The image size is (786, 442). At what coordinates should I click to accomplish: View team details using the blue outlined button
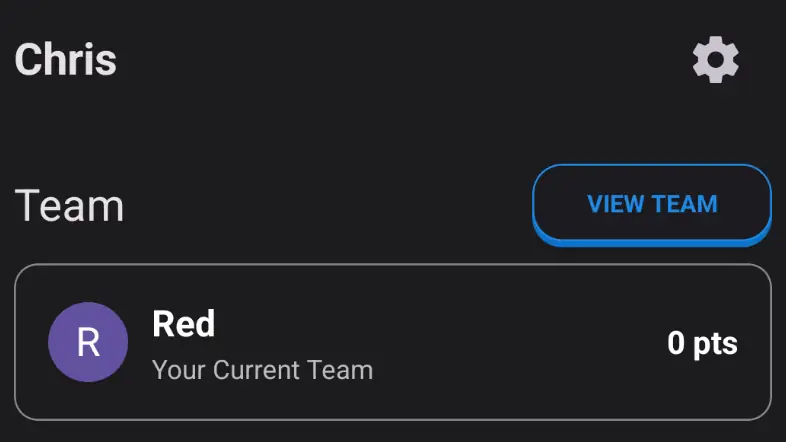(x=652, y=204)
